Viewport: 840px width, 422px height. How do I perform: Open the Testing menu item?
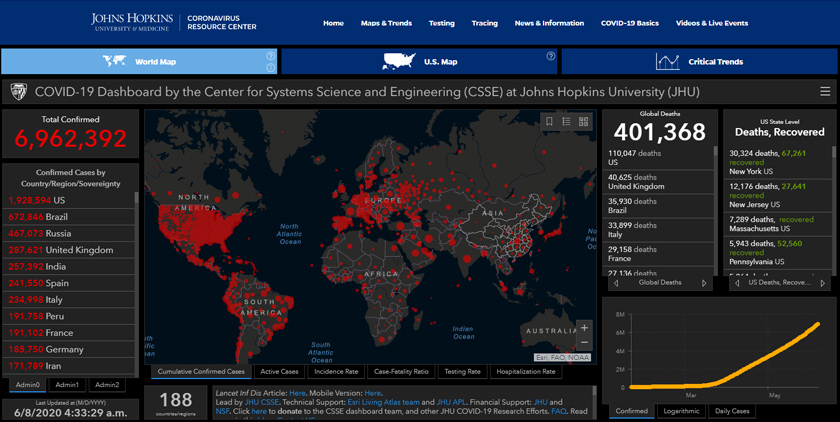[441, 23]
